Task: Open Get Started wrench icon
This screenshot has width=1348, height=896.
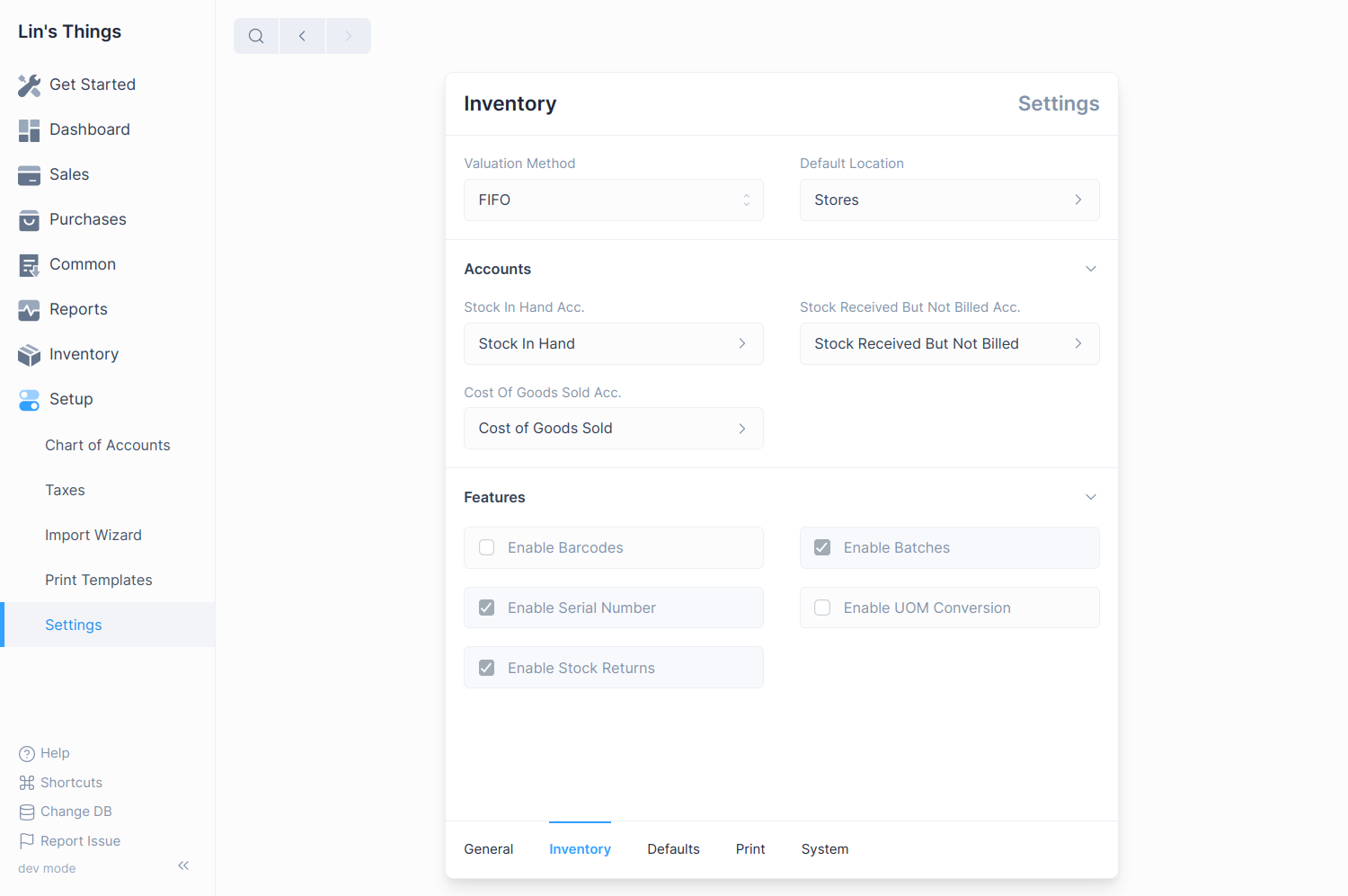Action: point(29,85)
